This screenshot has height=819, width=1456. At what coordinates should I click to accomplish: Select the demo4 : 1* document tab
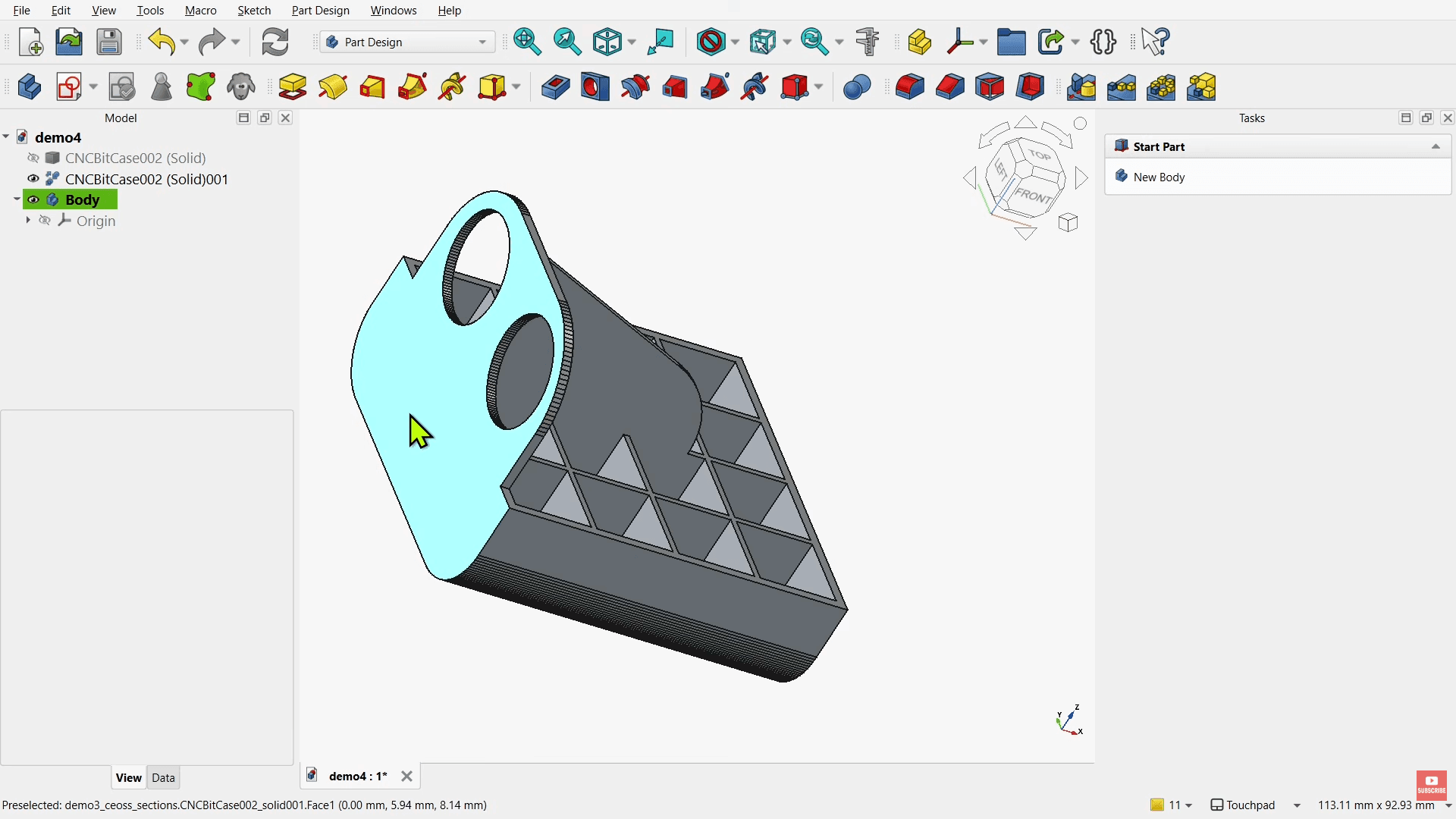click(x=358, y=776)
